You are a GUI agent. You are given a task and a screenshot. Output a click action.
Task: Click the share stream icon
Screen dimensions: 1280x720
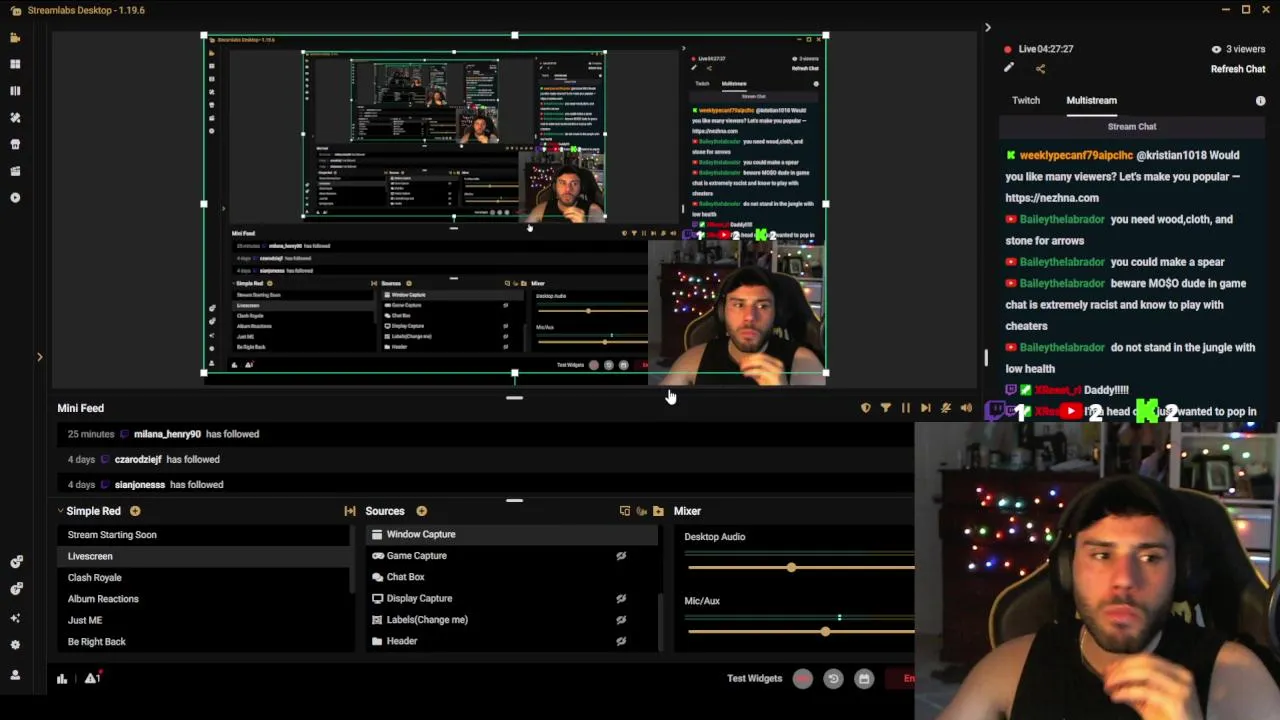click(x=1040, y=69)
